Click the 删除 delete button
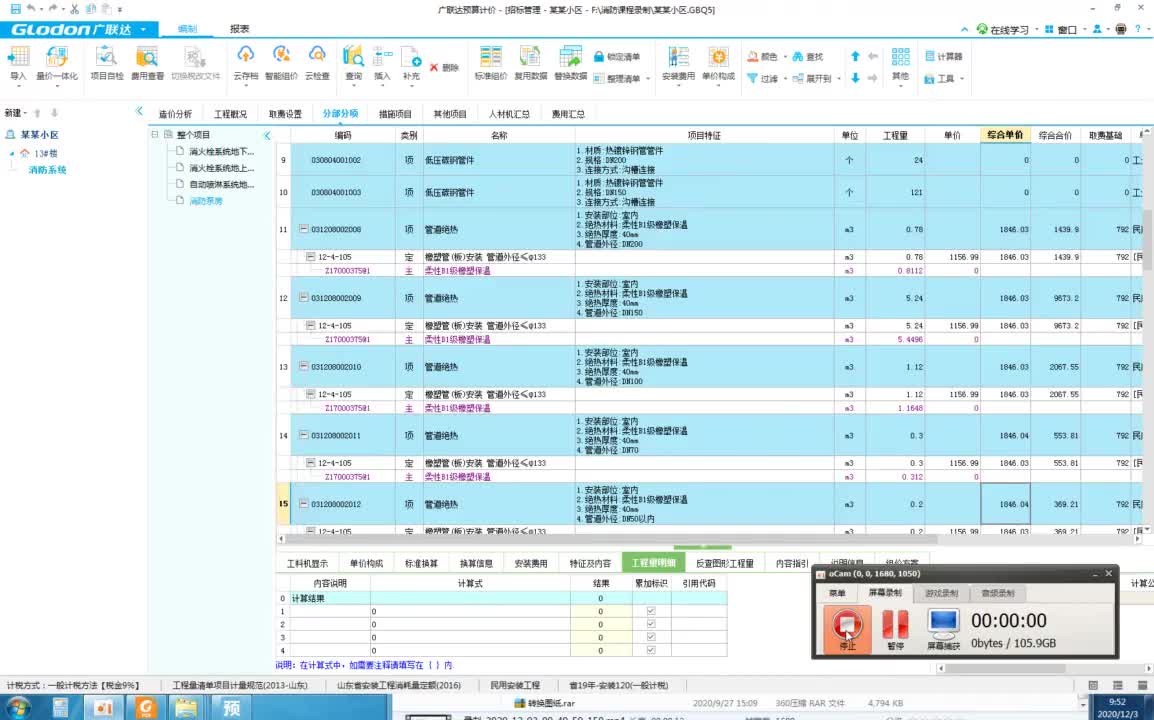This screenshot has width=1154, height=720. tap(445, 67)
